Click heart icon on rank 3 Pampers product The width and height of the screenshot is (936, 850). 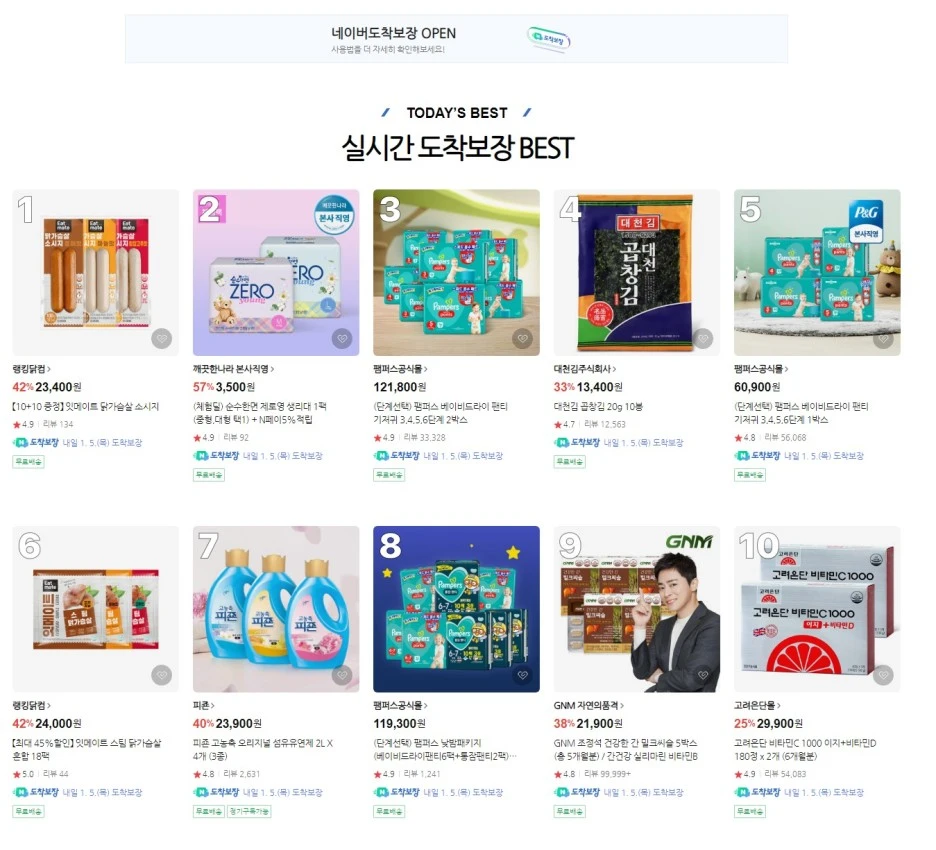(522, 338)
